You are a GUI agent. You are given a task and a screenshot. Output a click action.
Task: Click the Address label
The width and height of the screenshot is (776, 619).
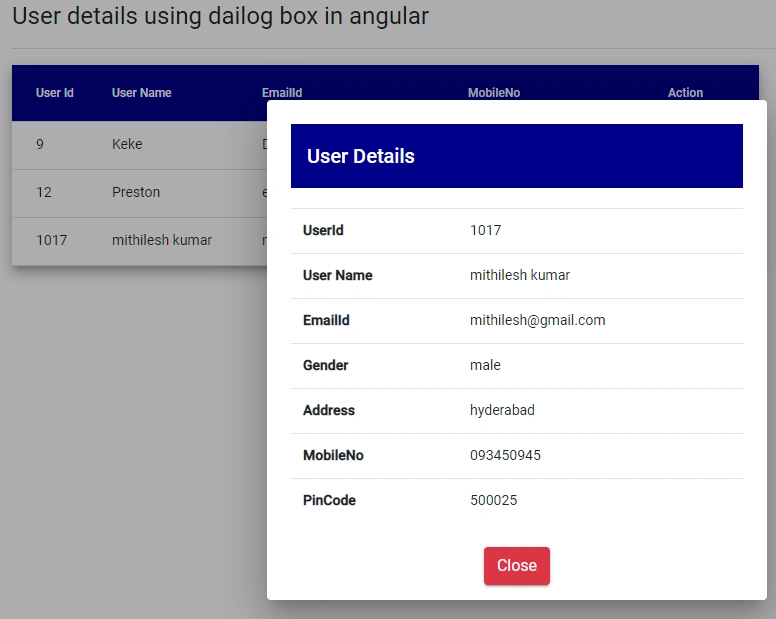(x=329, y=410)
